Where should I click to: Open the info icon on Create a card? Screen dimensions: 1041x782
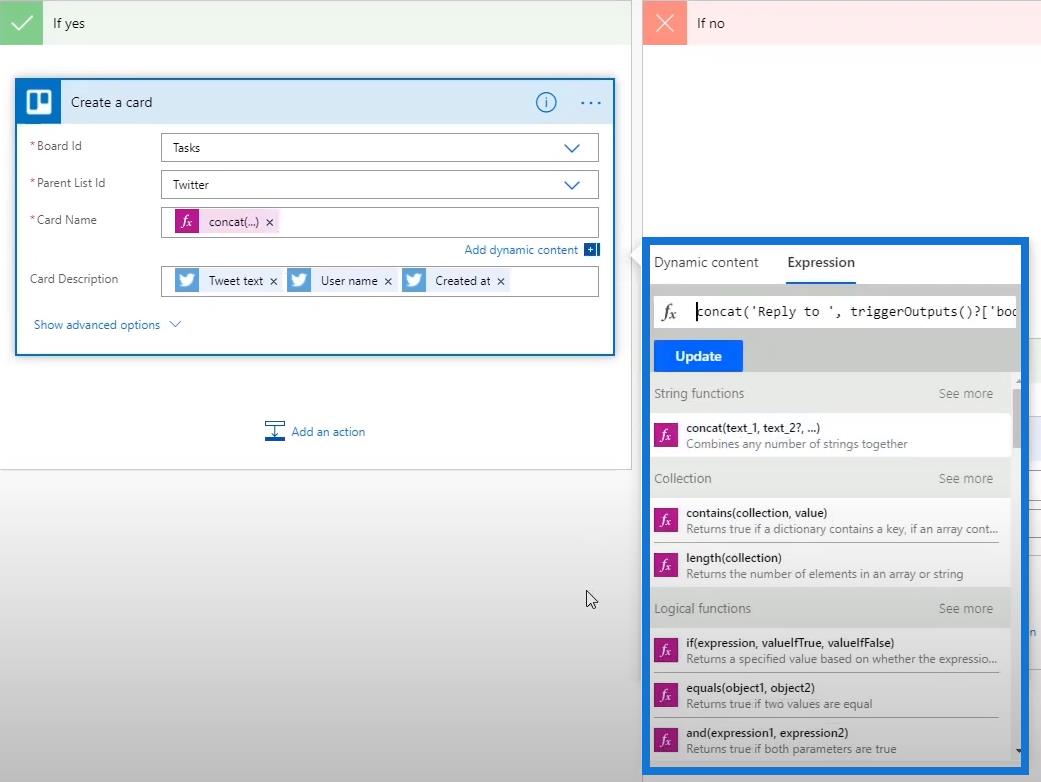(x=546, y=102)
